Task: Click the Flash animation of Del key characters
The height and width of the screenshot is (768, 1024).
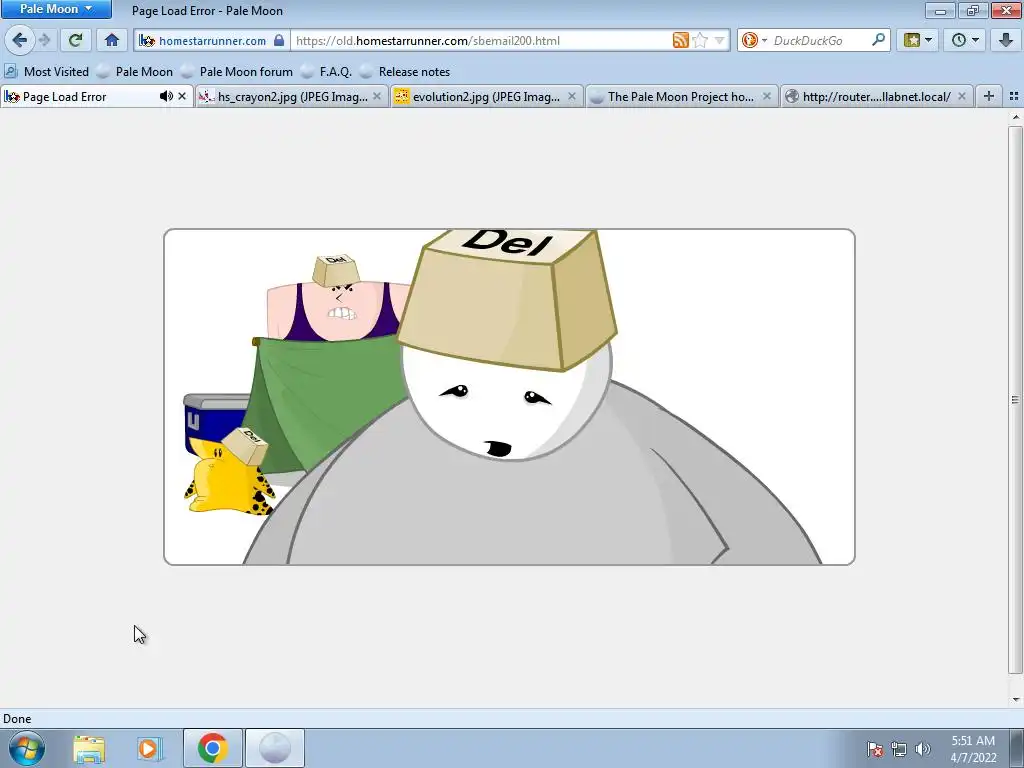Action: click(509, 397)
